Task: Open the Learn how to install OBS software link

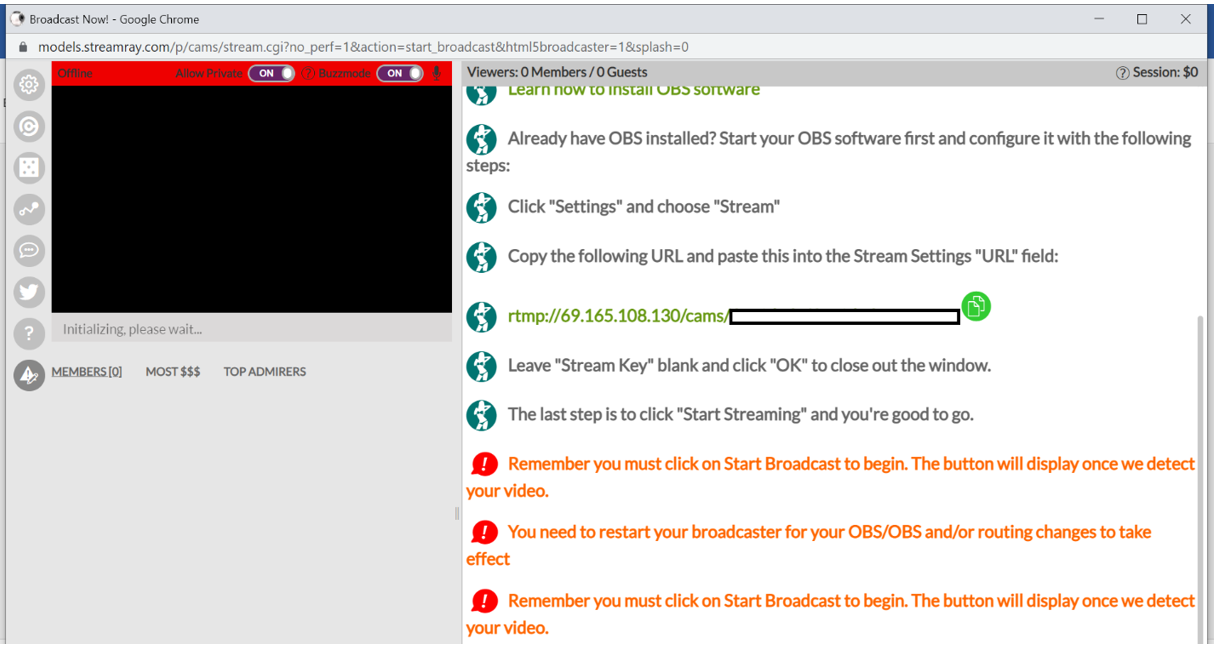Action: (x=634, y=89)
